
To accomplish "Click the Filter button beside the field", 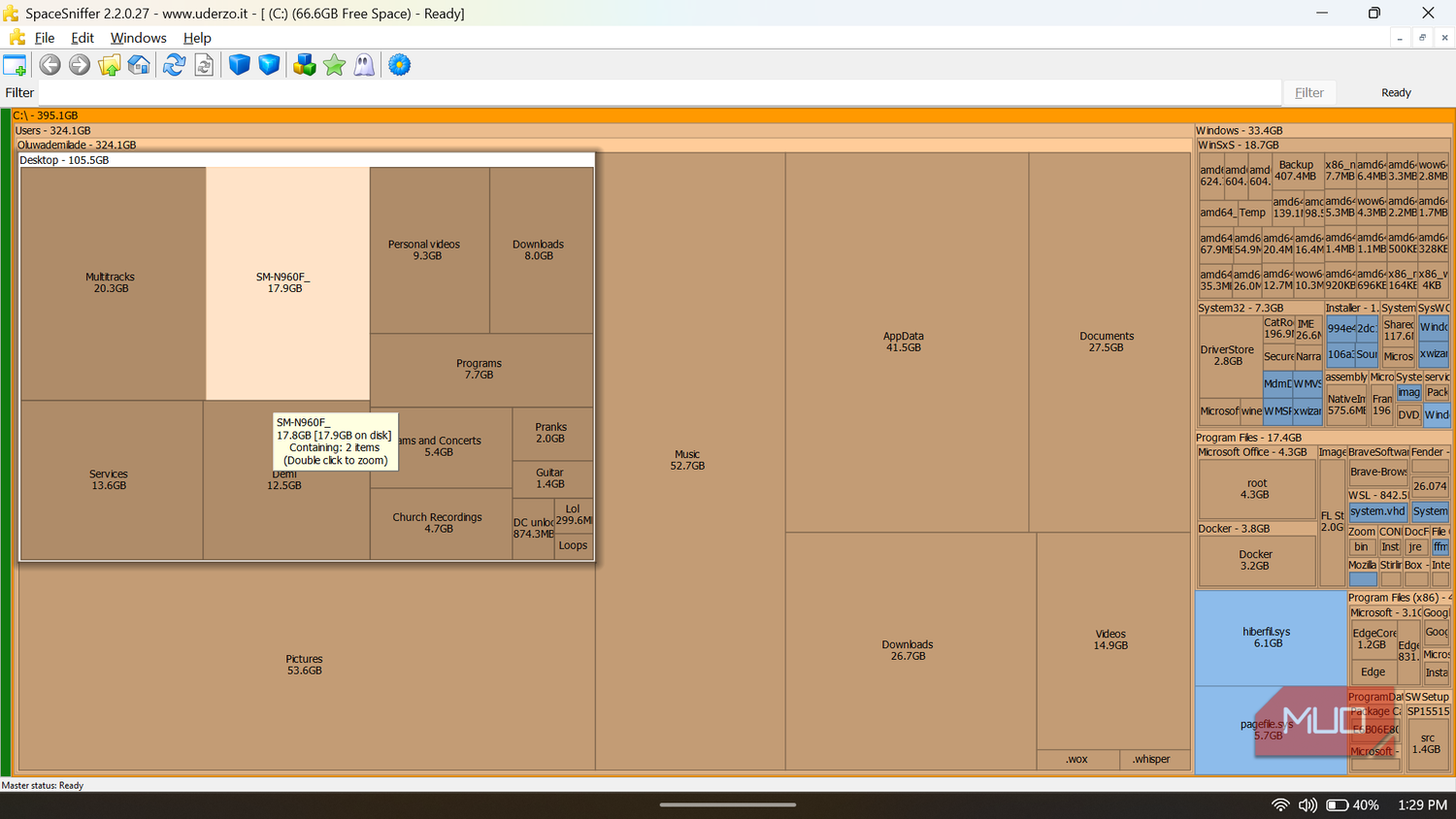I will (x=1309, y=92).
